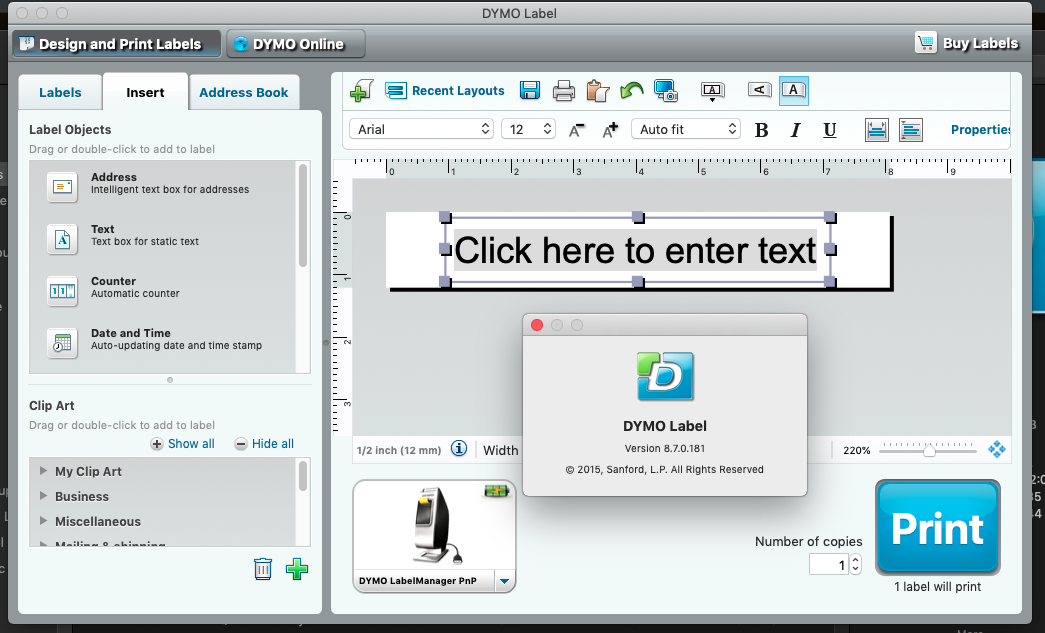Viewport: 1045px width, 633px height.
Task: Open the Properties link
Action: [980, 130]
